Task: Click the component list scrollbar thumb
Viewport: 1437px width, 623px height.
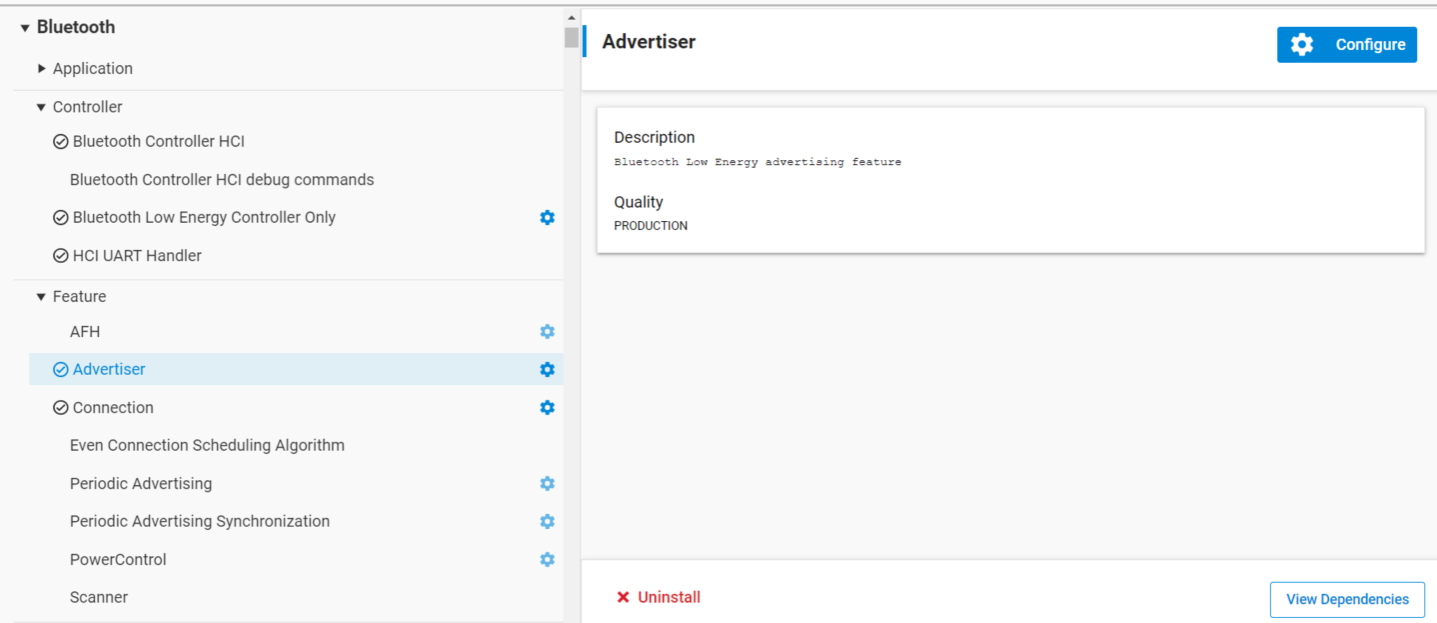Action: 571,38
